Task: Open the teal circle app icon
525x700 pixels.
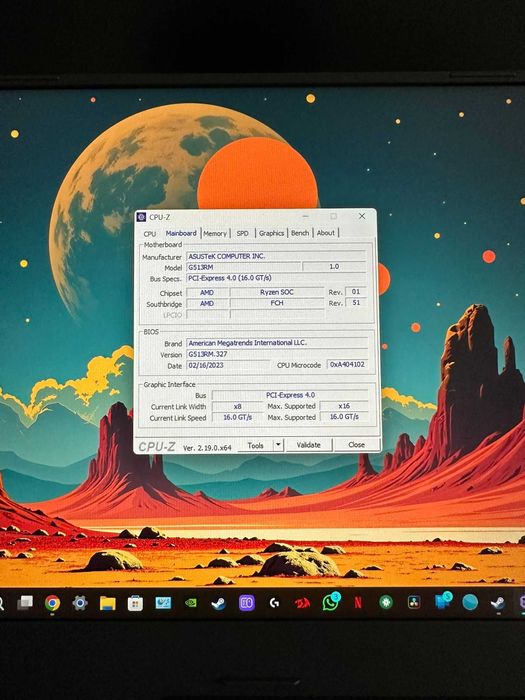Action: (x=470, y=602)
